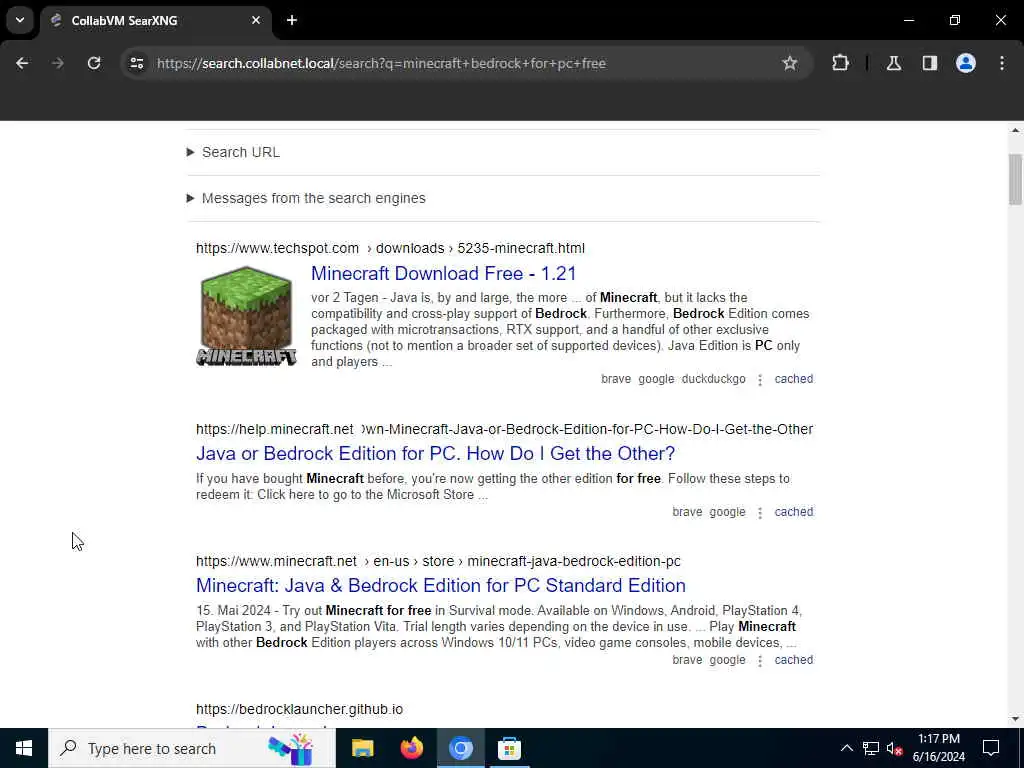This screenshot has width=1024, height=768.
Task: Reload the current search page
Action: click(x=94, y=63)
